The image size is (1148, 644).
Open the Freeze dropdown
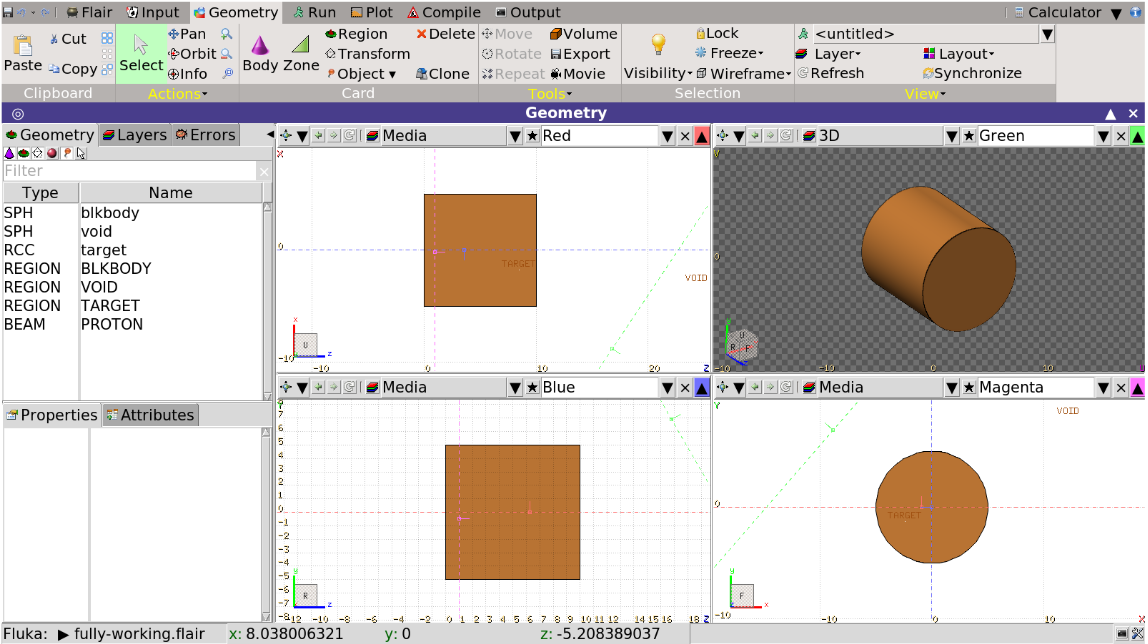[x=729, y=53]
